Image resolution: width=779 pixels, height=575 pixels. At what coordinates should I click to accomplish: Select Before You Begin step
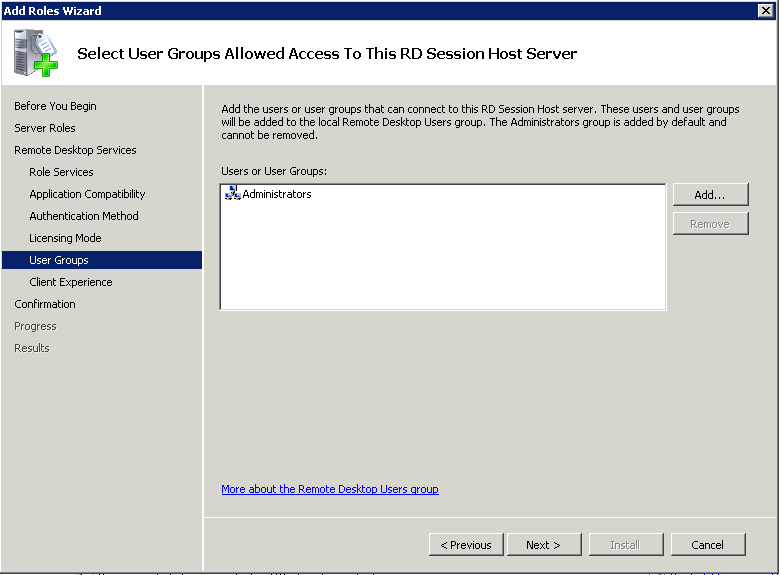(55, 106)
